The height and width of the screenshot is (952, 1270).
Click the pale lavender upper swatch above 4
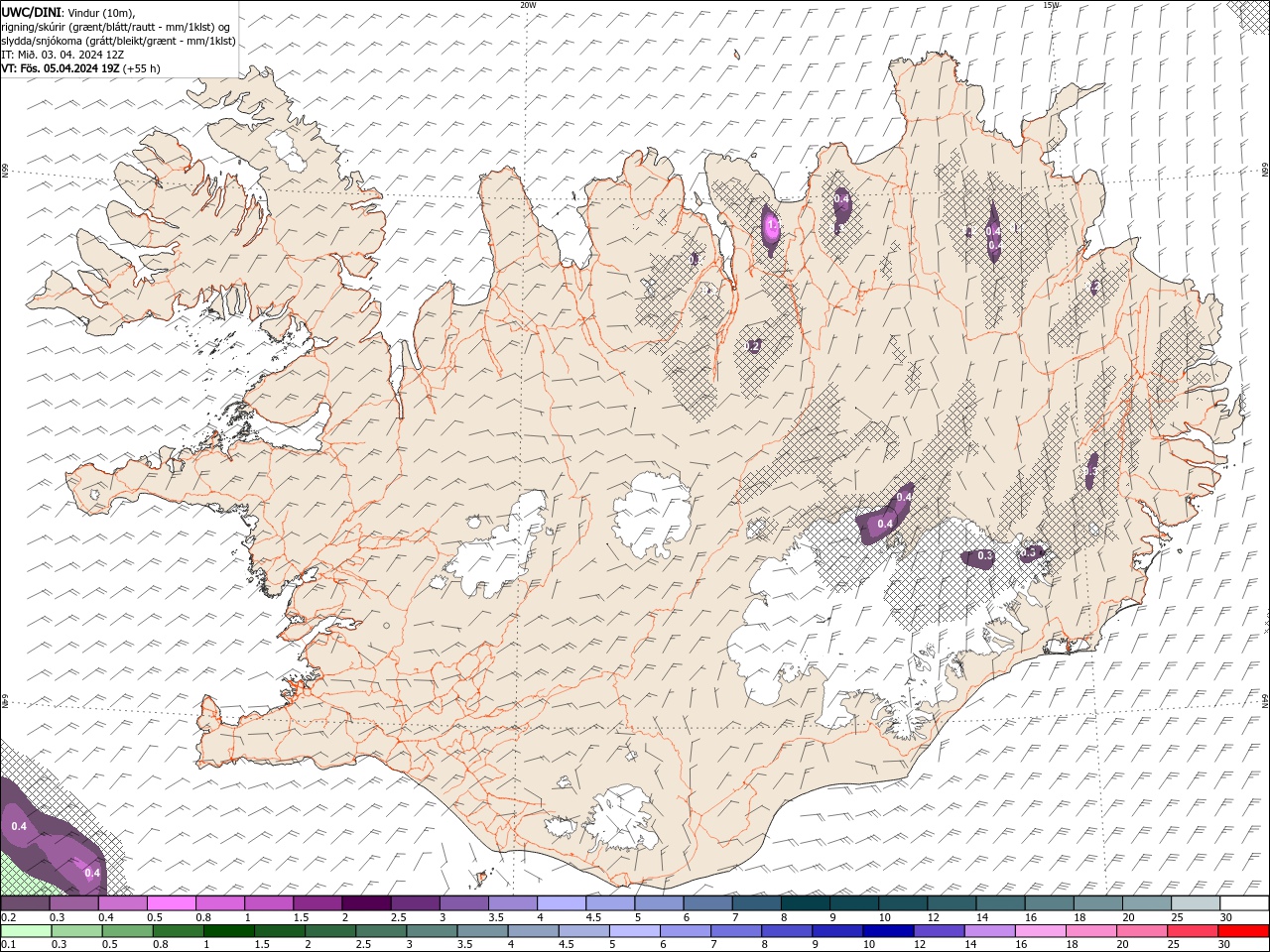[x=561, y=903]
